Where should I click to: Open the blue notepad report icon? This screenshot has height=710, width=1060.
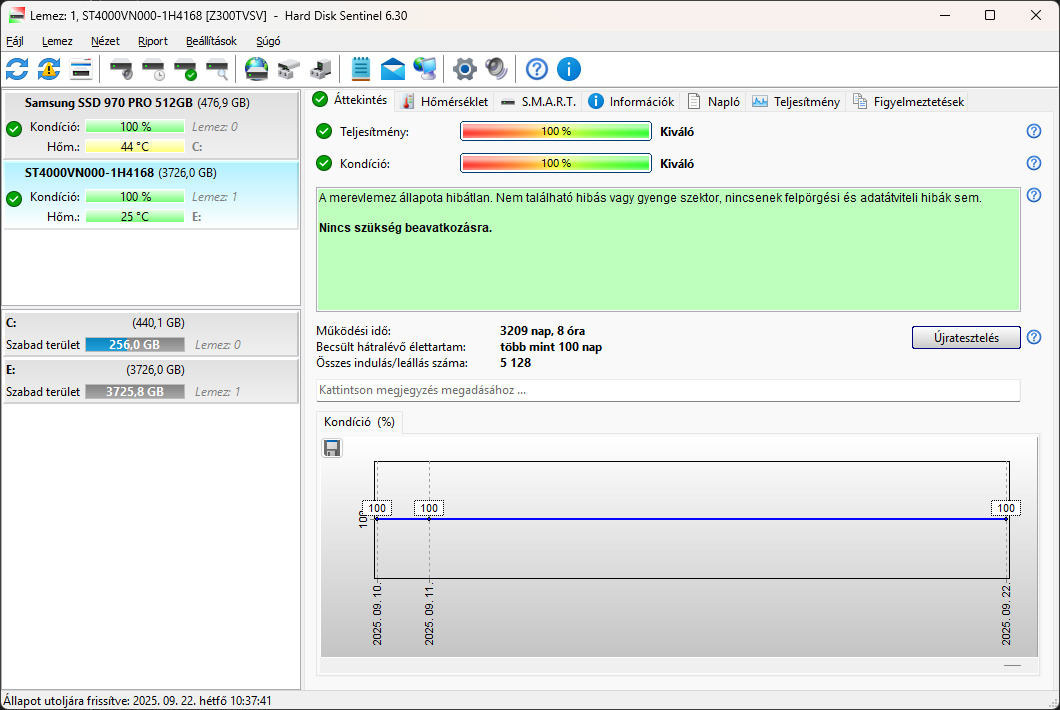point(361,69)
